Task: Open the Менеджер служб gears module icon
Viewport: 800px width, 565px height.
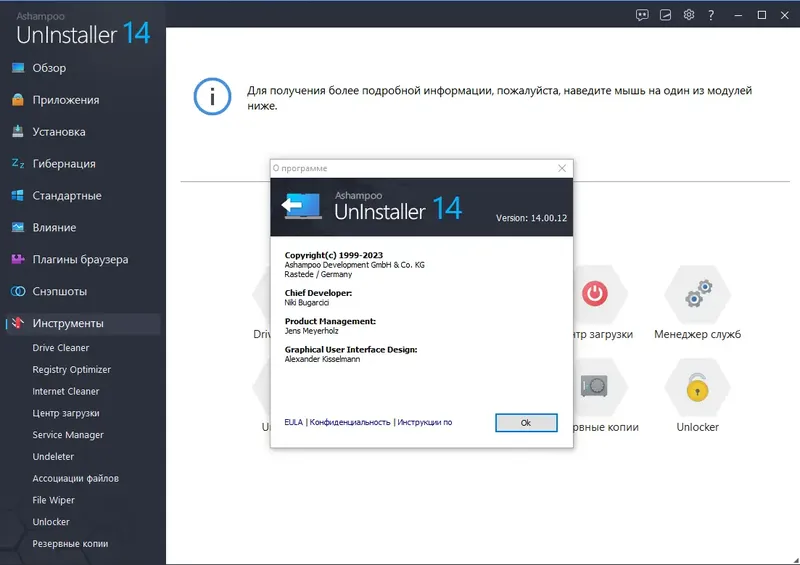Action: coord(697,293)
